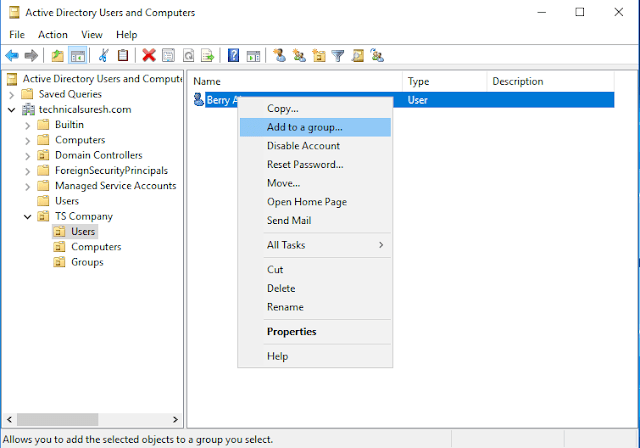
Task: Select 'Disable Account' context menu entry
Action: point(303,146)
